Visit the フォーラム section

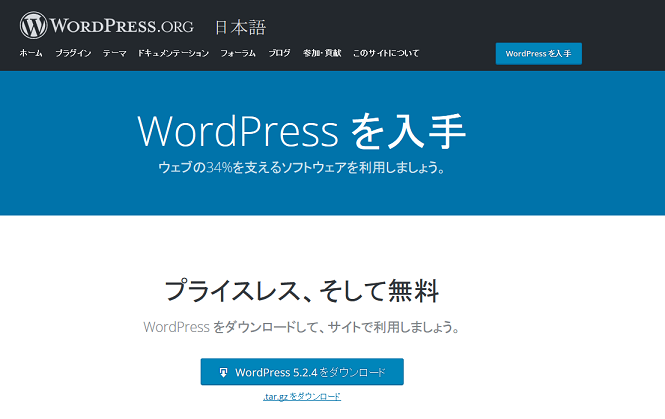[x=238, y=53]
